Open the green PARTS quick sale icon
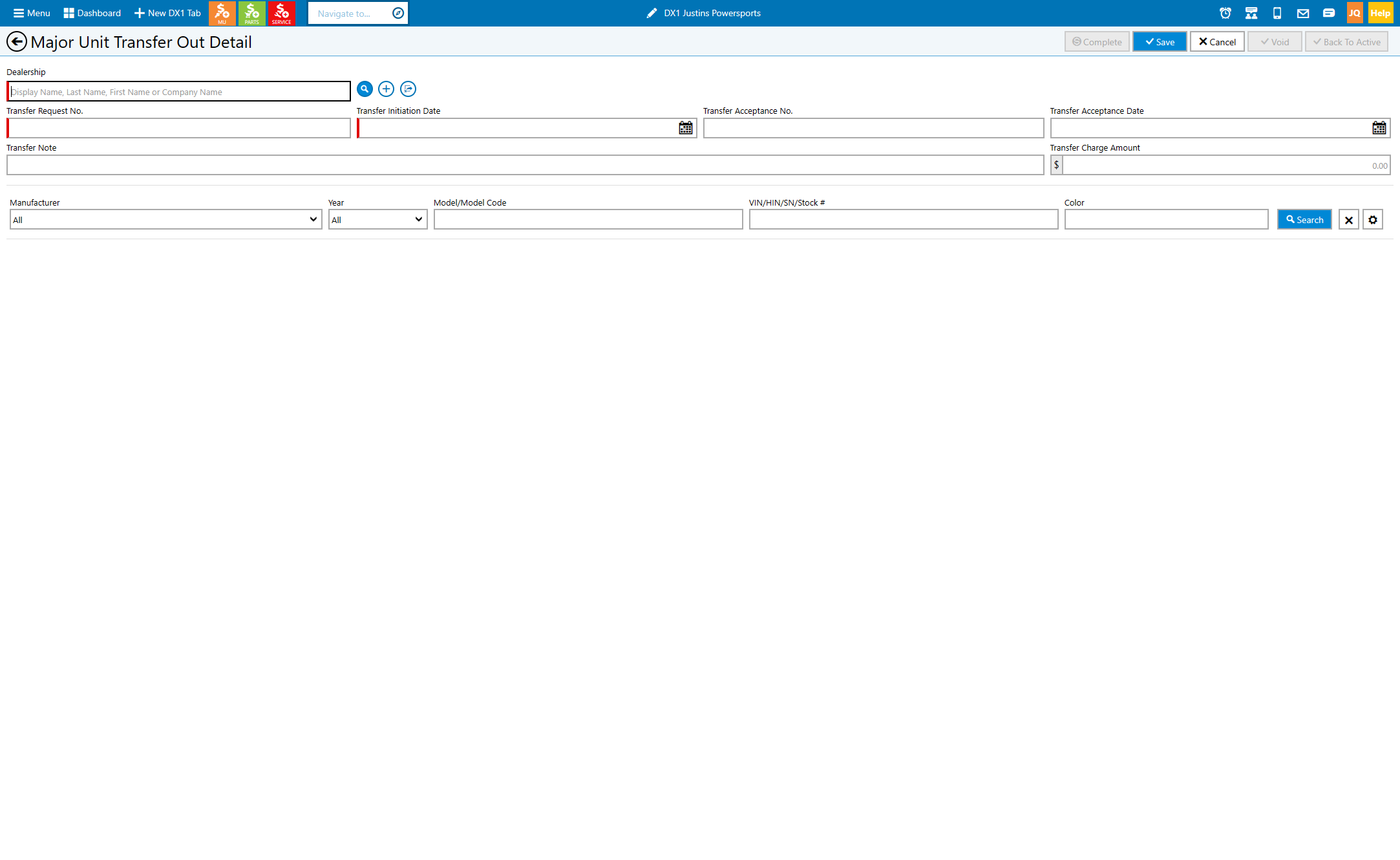This screenshot has width=1400, height=860. [x=252, y=13]
